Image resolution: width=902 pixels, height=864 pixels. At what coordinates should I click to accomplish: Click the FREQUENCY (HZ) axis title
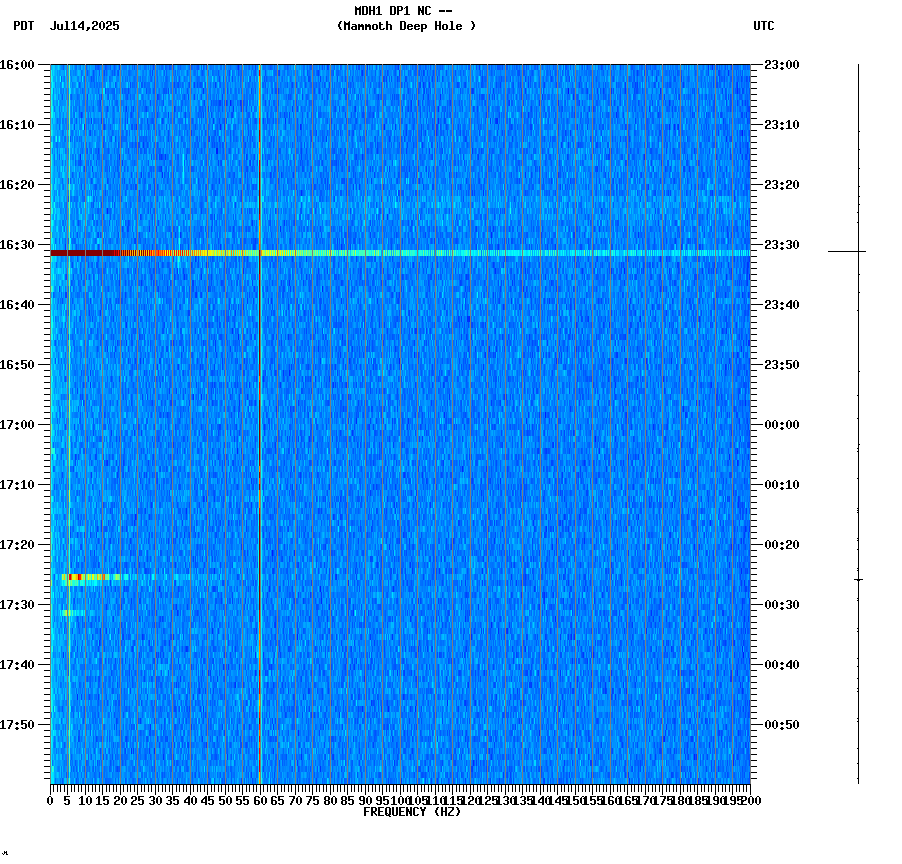pyautogui.click(x=412, y=810)
